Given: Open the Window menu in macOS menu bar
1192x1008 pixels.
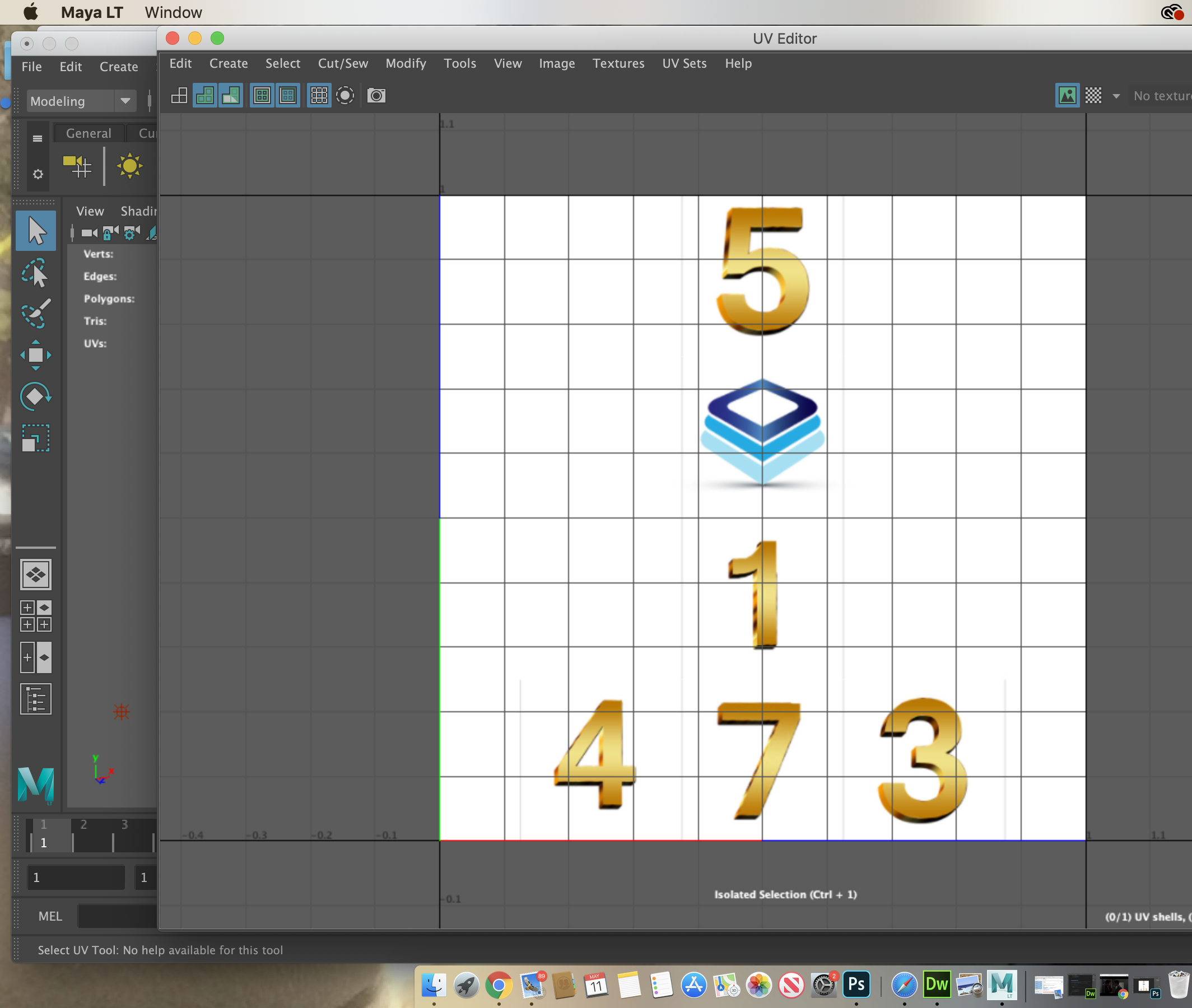Looking at the screenshot, I should pos(173,12).
